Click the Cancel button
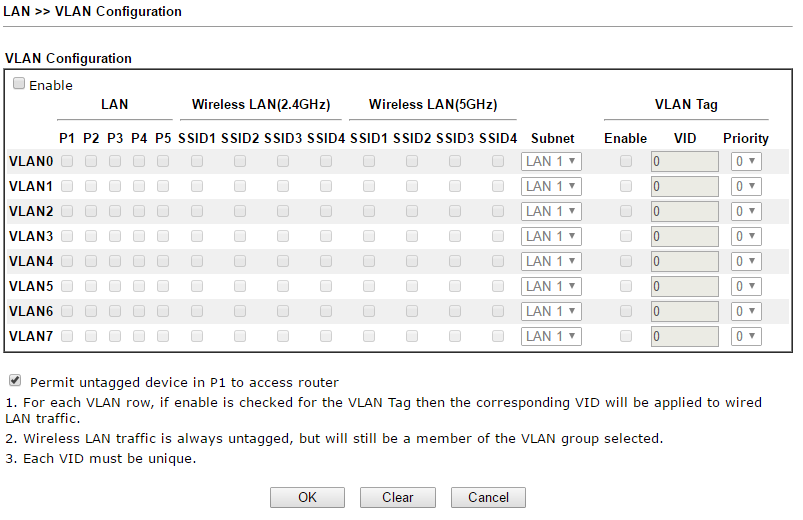This screenshot has height=520, width=803. 488,497
